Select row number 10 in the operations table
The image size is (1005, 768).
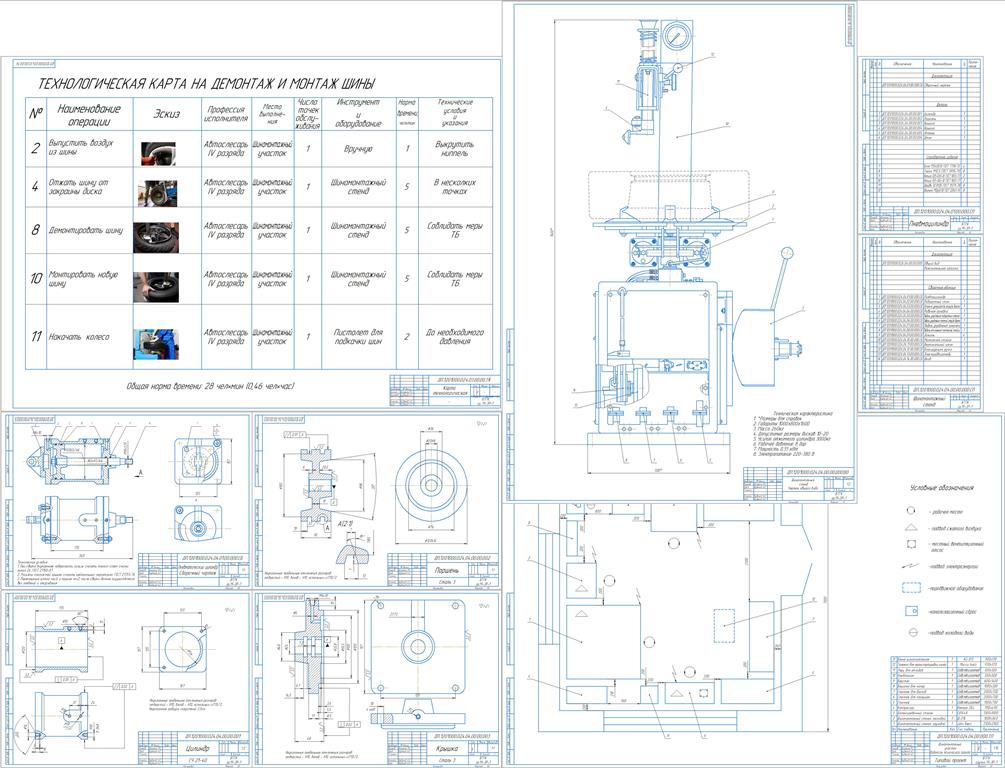tap(36, 278)
